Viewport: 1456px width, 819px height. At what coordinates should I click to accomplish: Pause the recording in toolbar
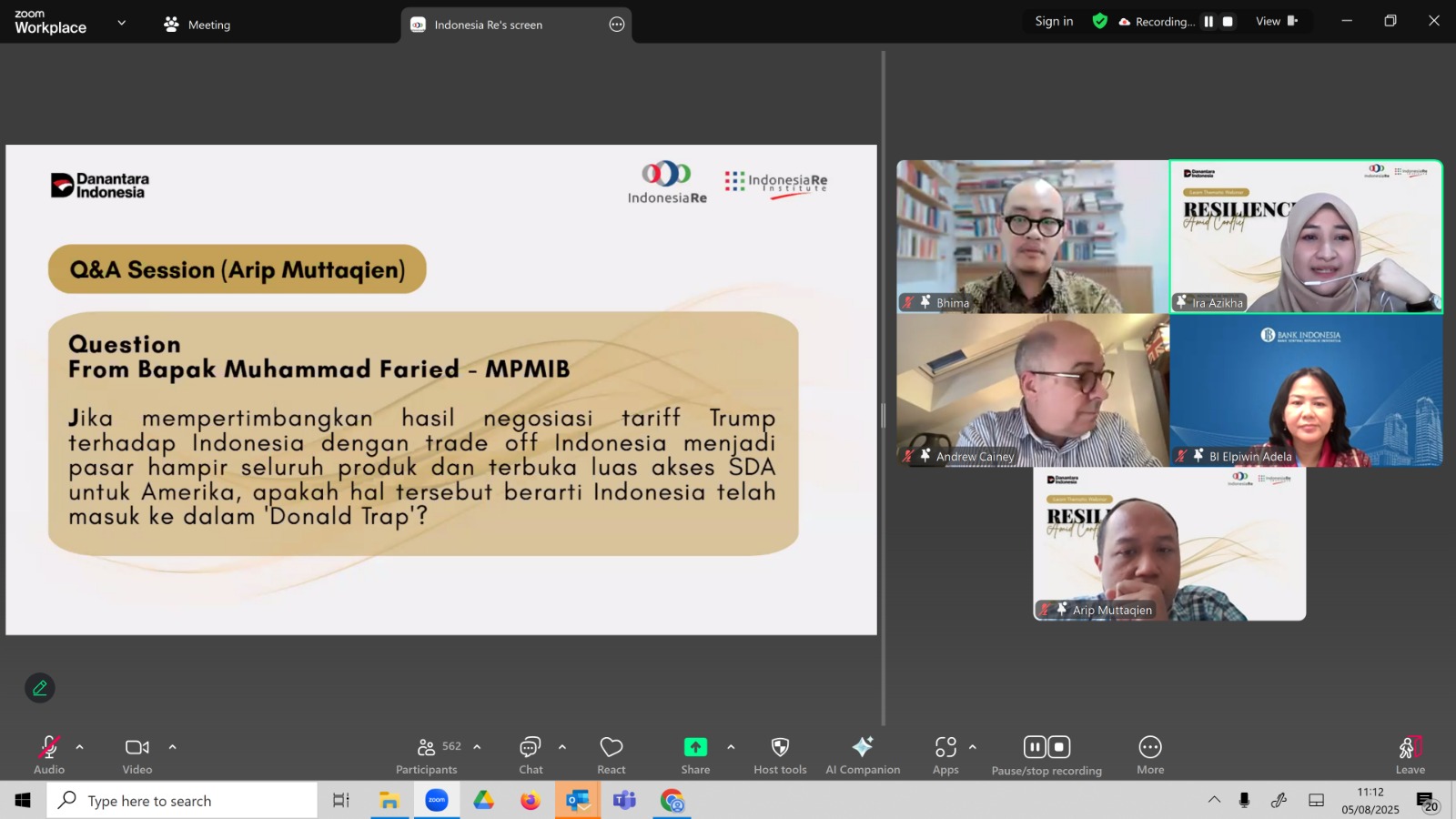pos(1035,747)
